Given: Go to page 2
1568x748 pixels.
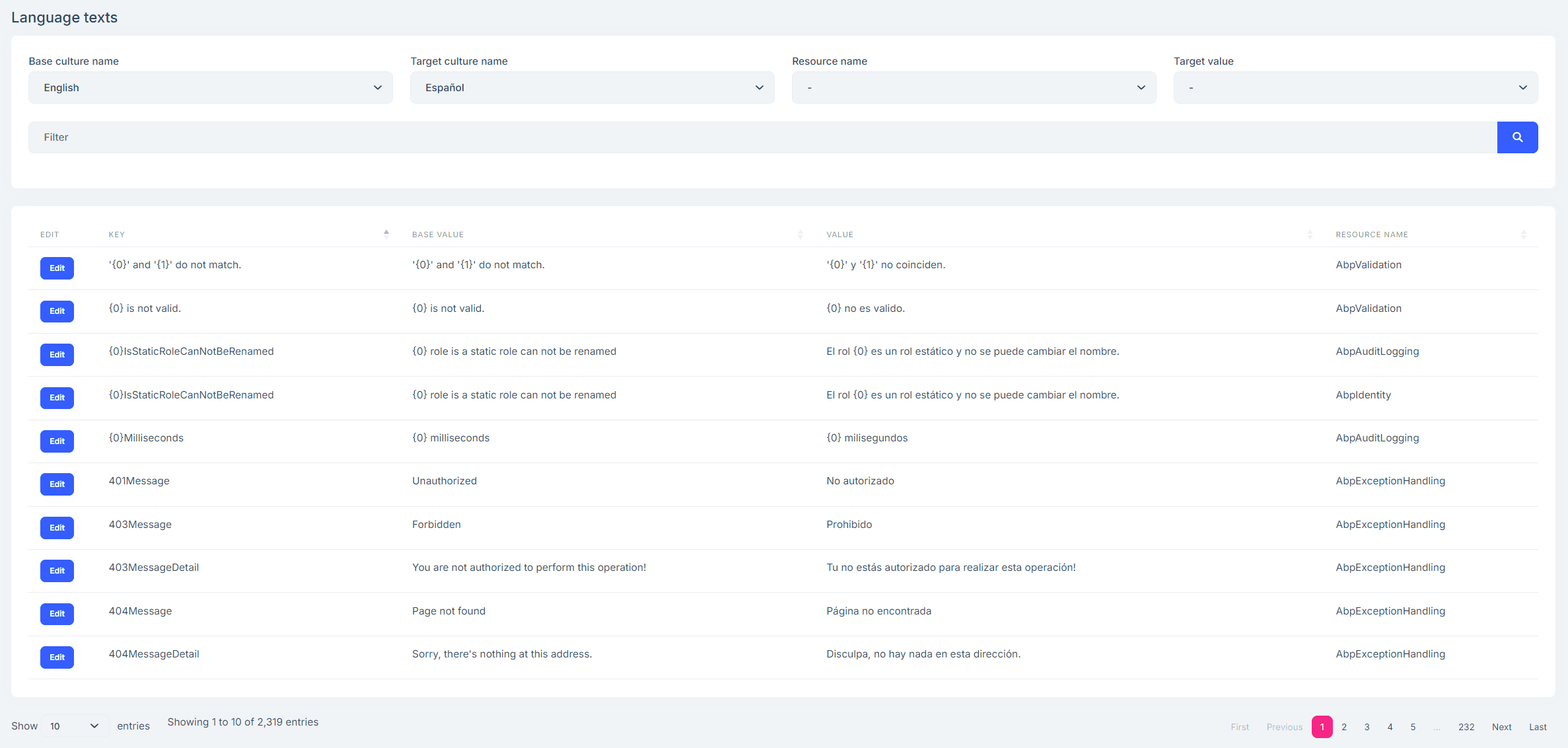Looking at the screenshot, I should pyautogui.click(x=1344, y=727).
